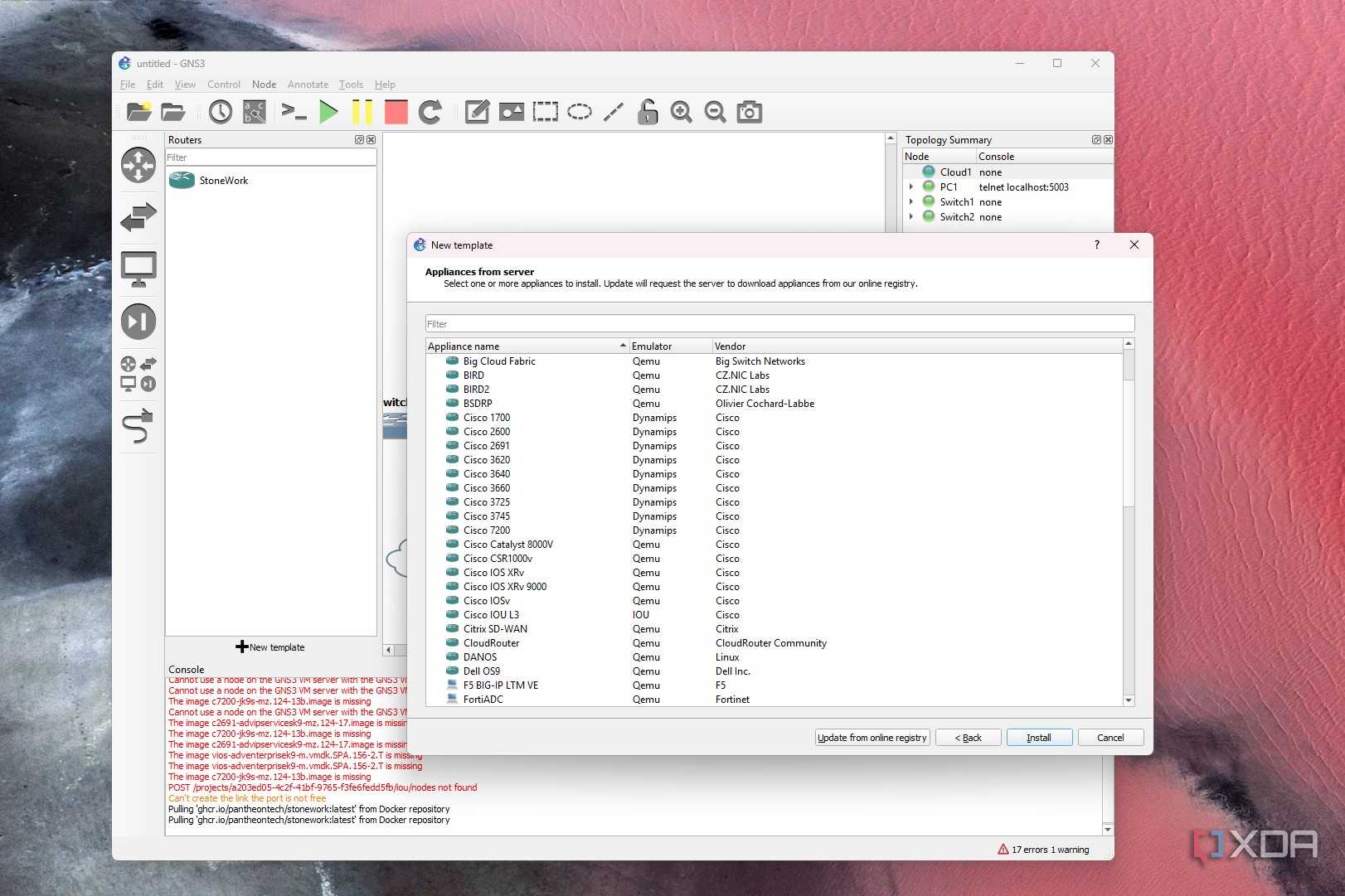Browse routers in device sidebar
1345x896 pixels.
coord(138,165)
